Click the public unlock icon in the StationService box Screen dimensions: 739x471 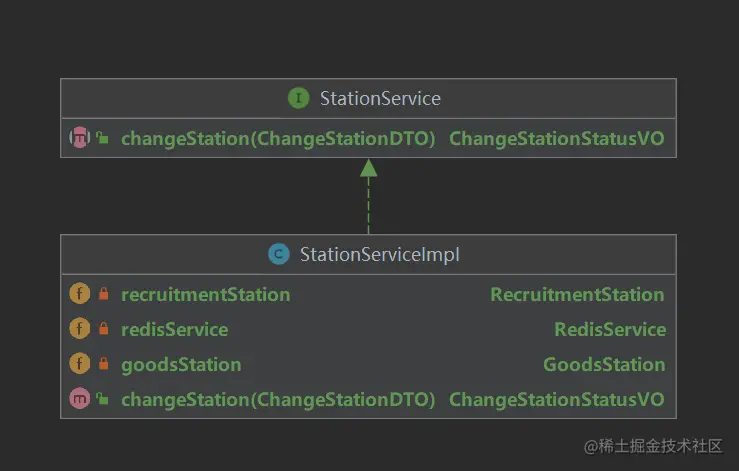click(x=103, y=139)
